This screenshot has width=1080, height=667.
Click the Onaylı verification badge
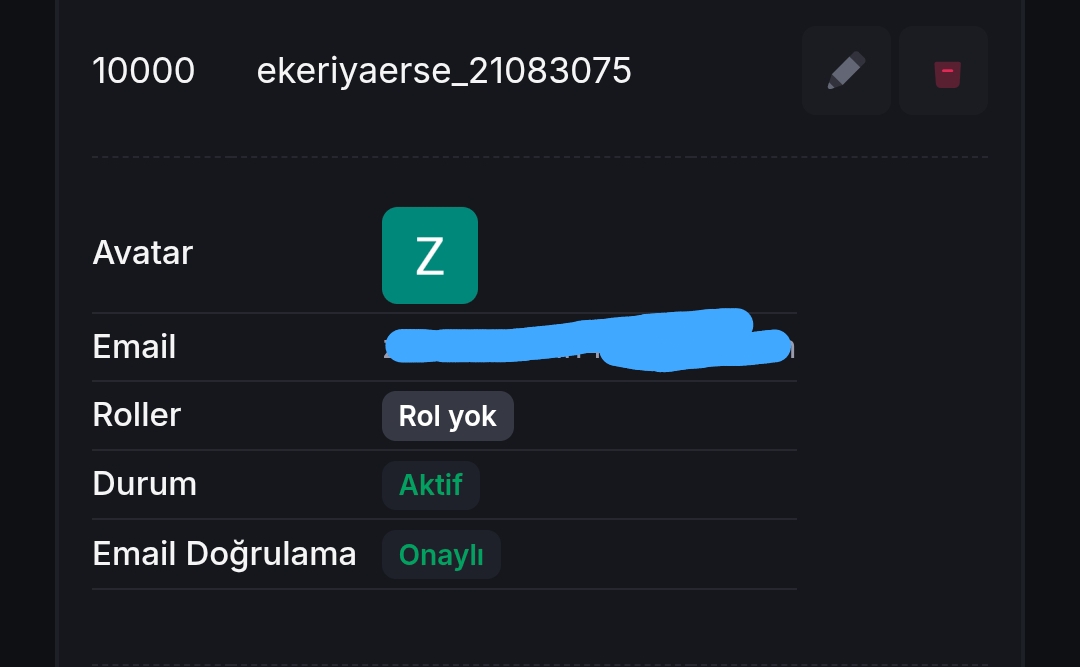point(441,555)
